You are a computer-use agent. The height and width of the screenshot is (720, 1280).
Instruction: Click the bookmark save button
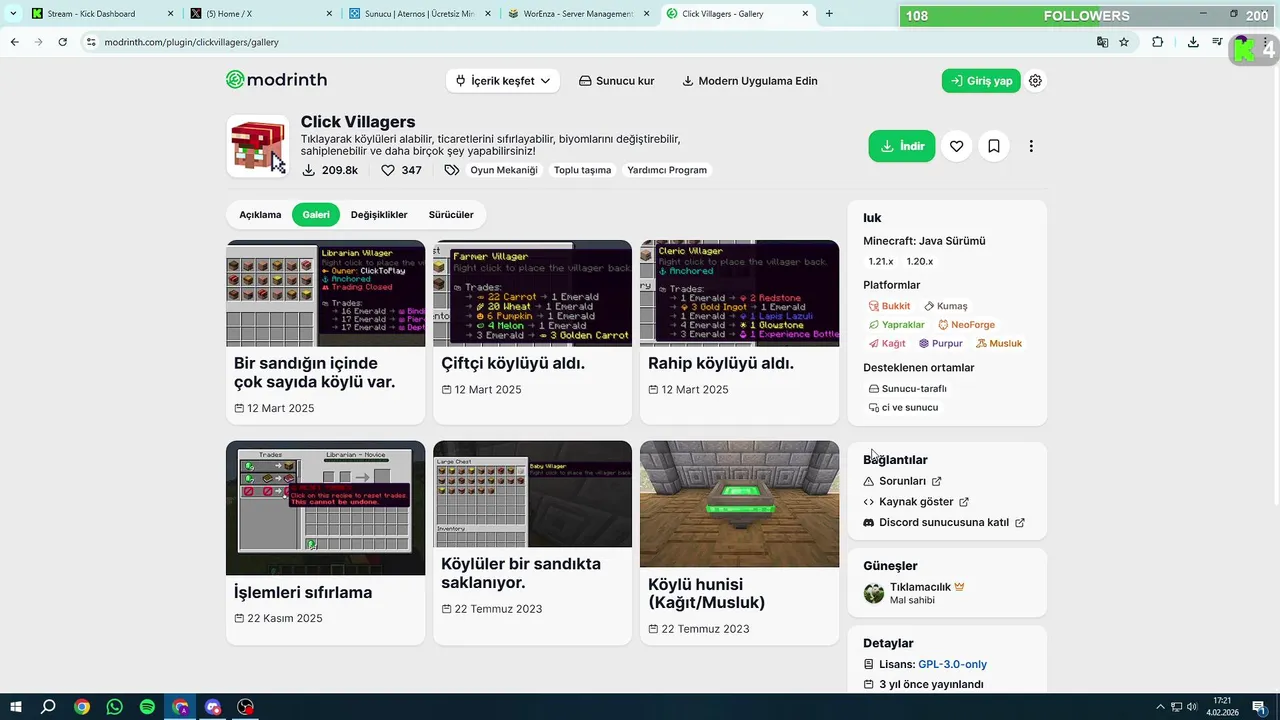coord(994,146)
